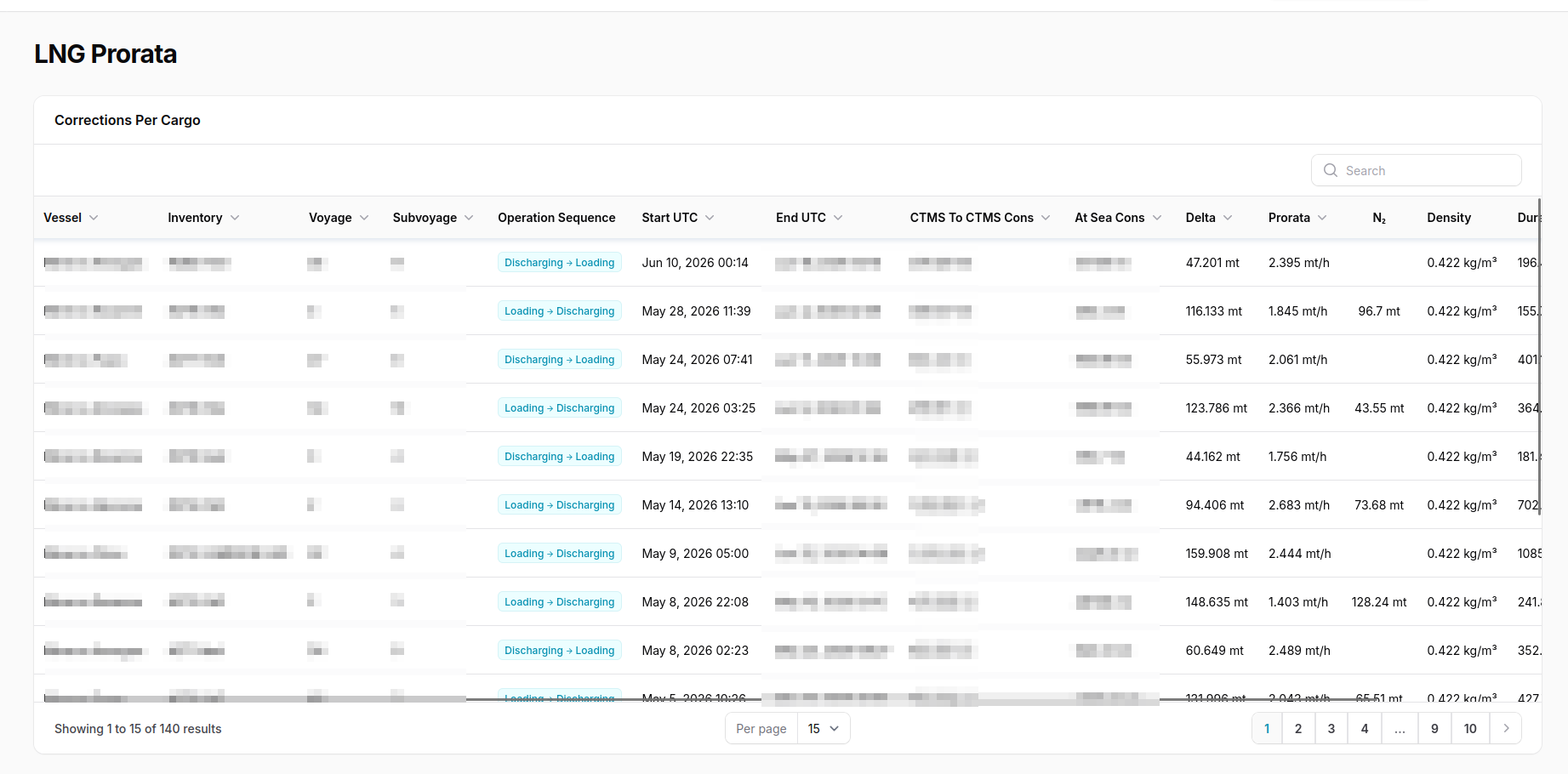
Task: Click next page arrow in pagination
Action: tap(1506, 728)
